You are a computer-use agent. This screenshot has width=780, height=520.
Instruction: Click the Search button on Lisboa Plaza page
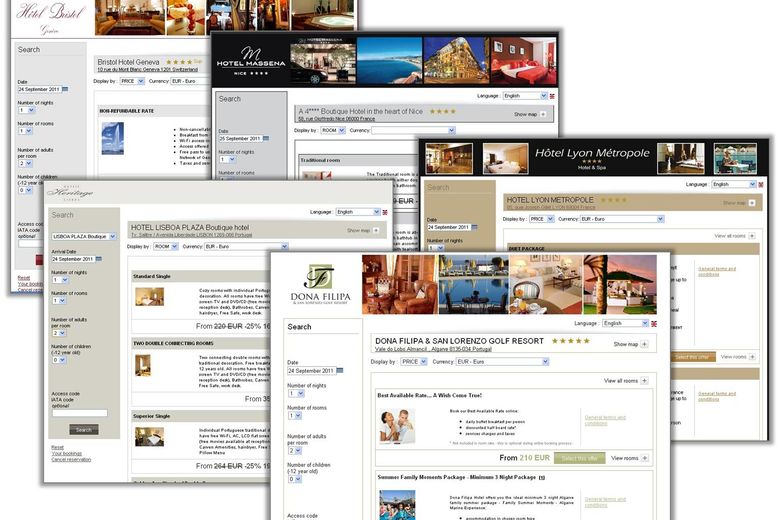[84, 429]
